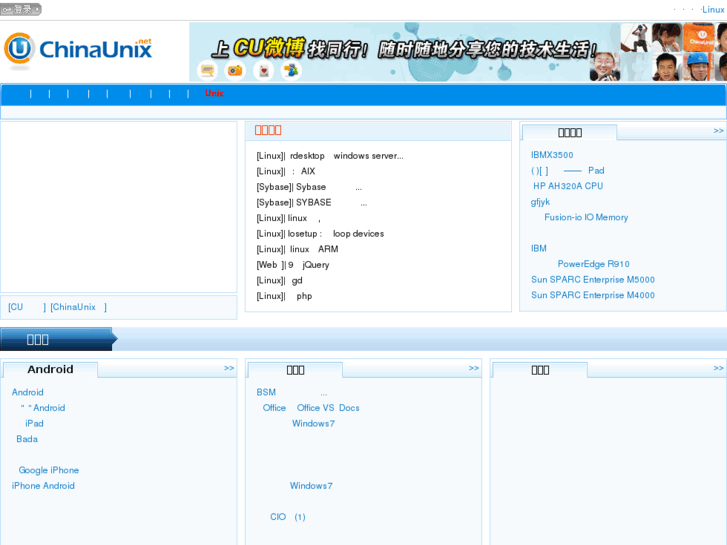This screenshot has height=545, width=727.
Task: Click the more arrows in the BSM panel
Action: pyautogui.click(x=473, y=368)
